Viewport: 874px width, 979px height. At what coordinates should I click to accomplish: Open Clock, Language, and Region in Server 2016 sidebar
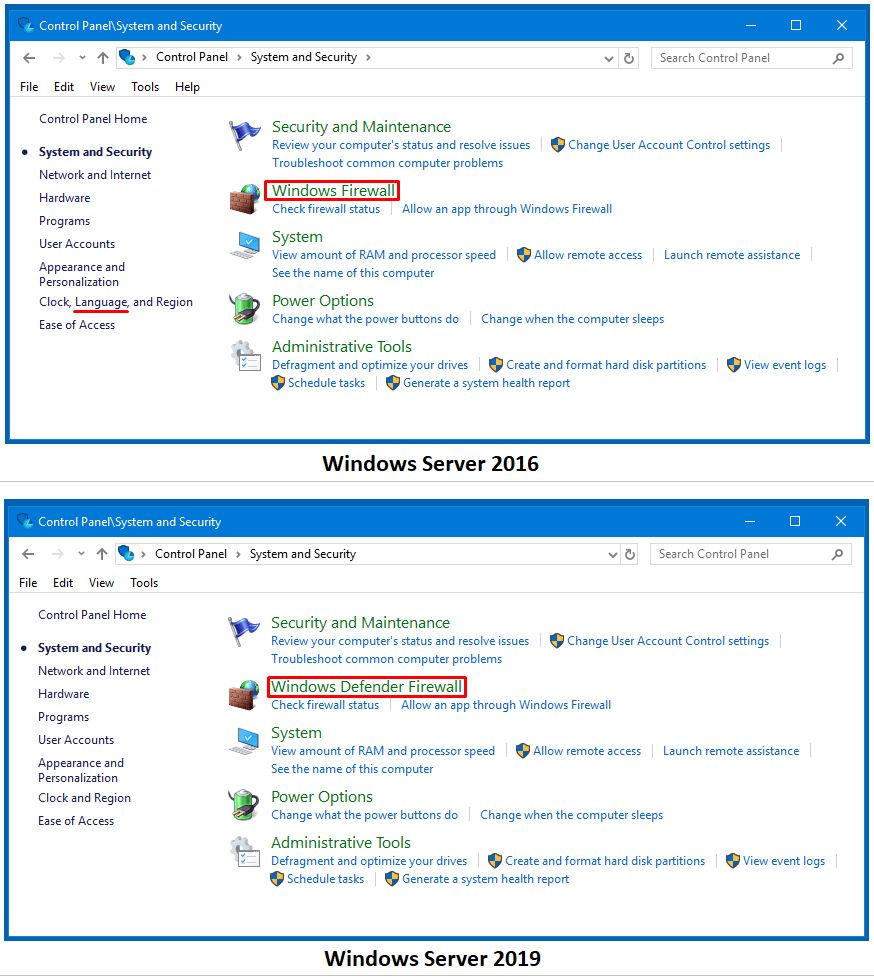[115, 302]
